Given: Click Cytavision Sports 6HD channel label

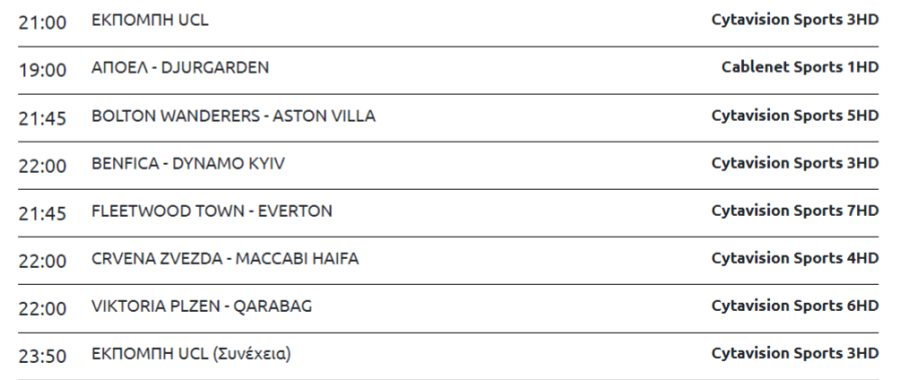Looking at the screenshot, I should [795, 307].
